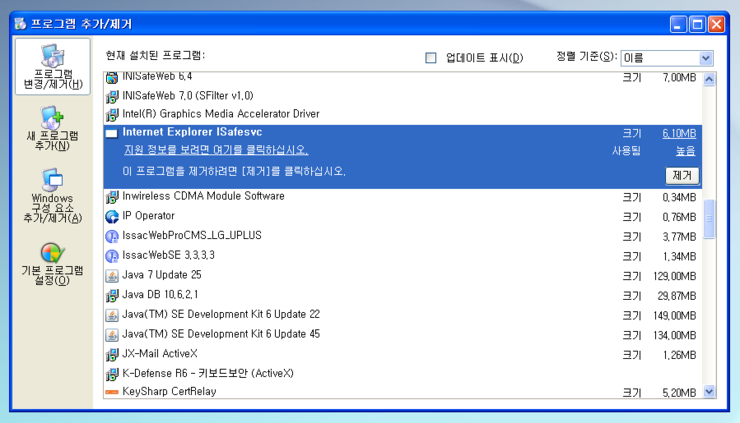Enable the 업데이트 표시 checkbox

point(430,58)
